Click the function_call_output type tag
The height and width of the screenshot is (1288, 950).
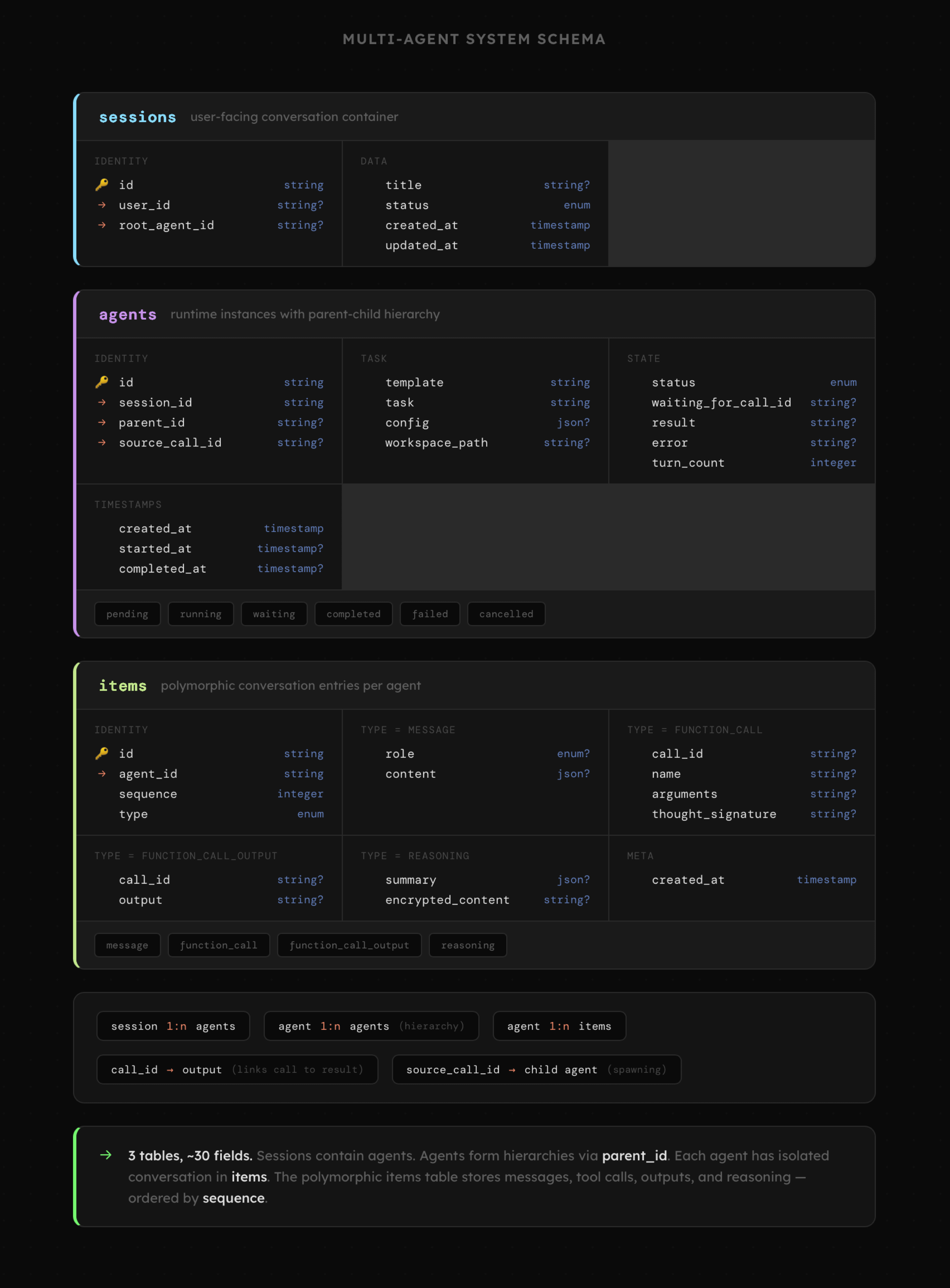coord(349,945)
